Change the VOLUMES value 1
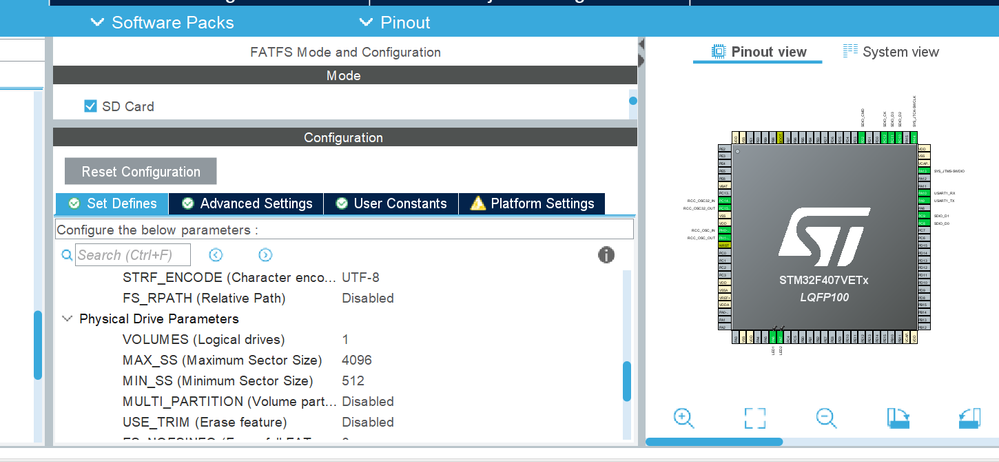 (x=345, y=339)
